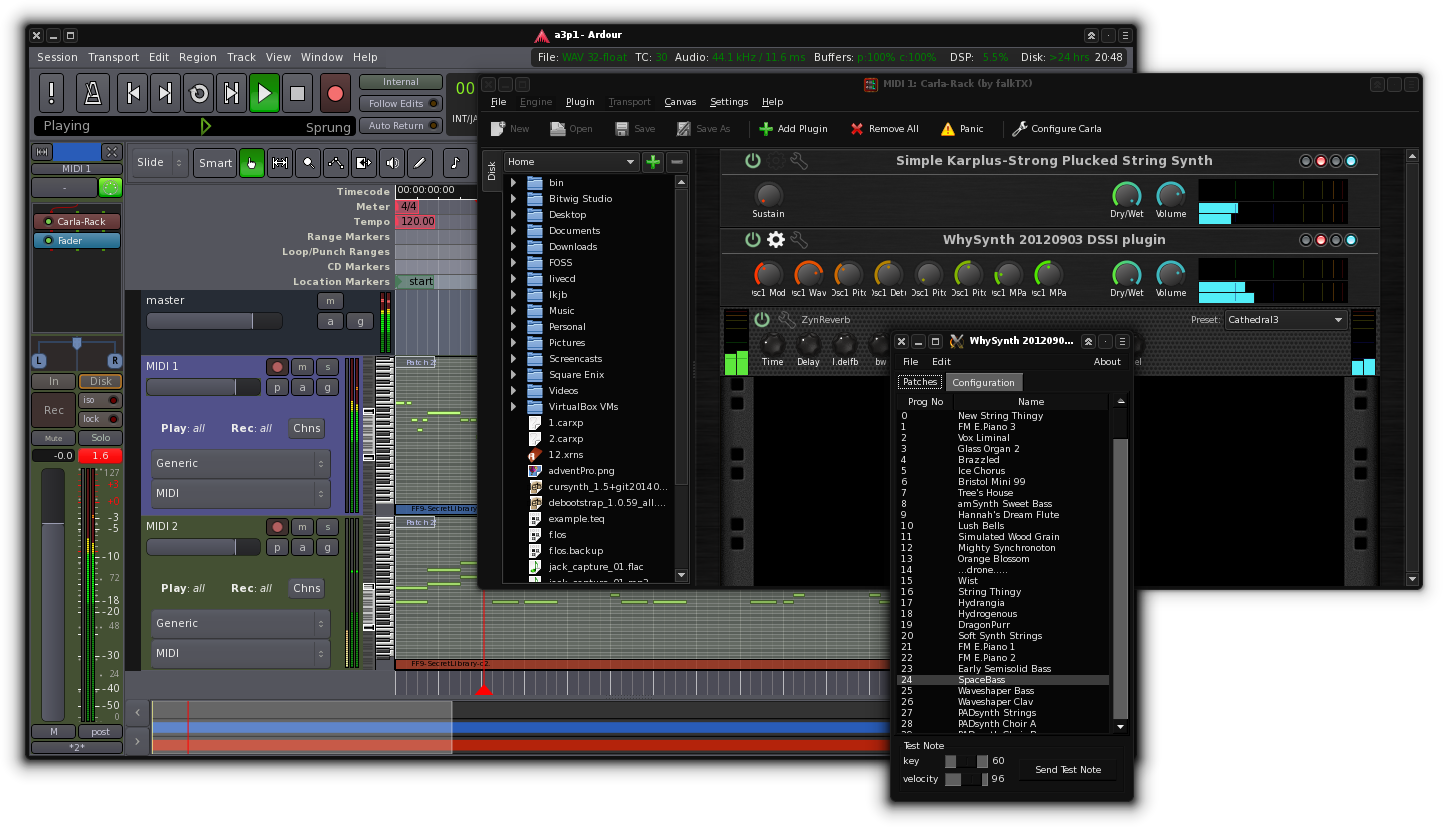Toggle loop playback in transport bar
Viewport: 1443px width, 827px height.
[x=199, y=94]
